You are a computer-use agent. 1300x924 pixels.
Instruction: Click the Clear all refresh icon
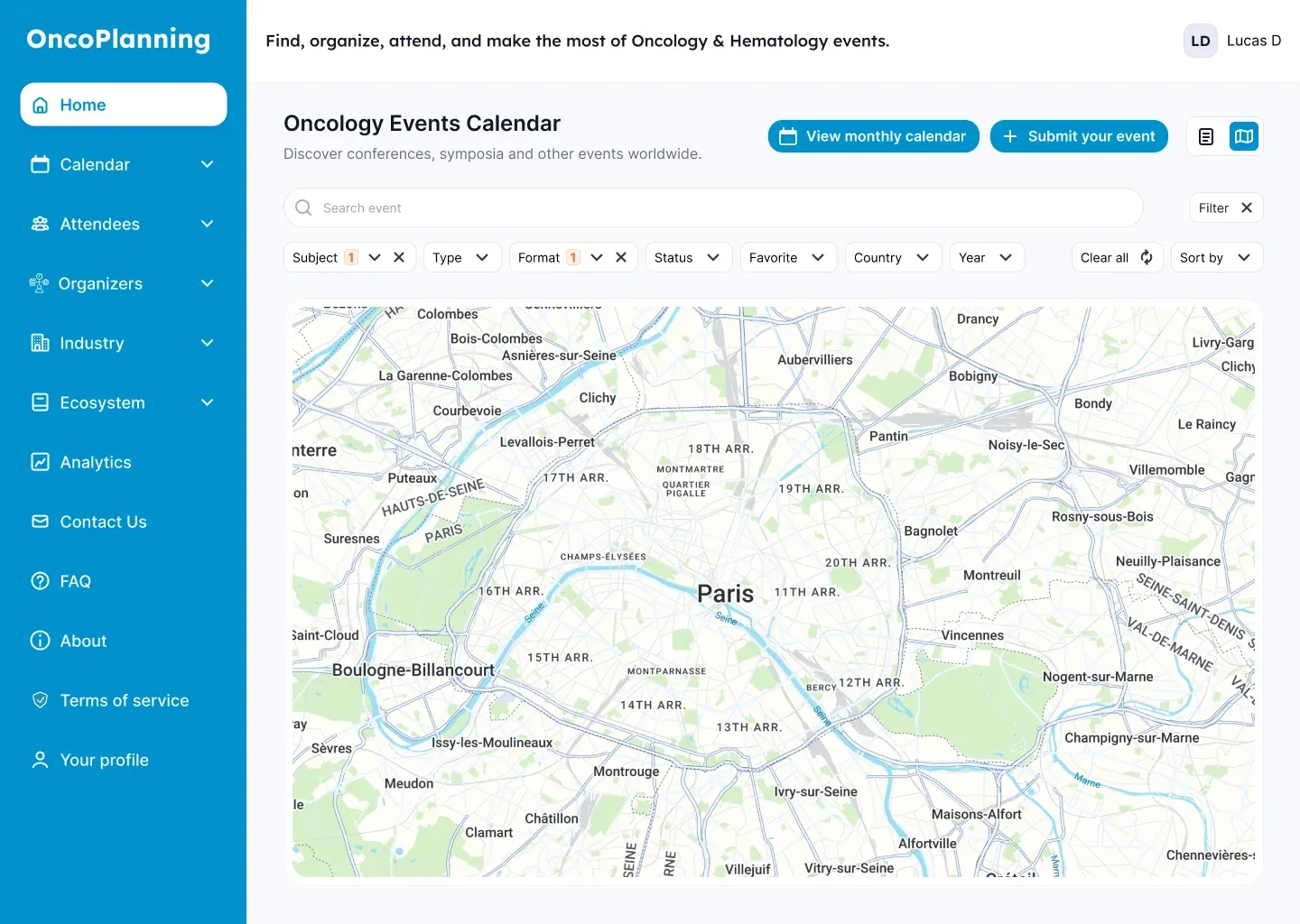pos(1147,257)
